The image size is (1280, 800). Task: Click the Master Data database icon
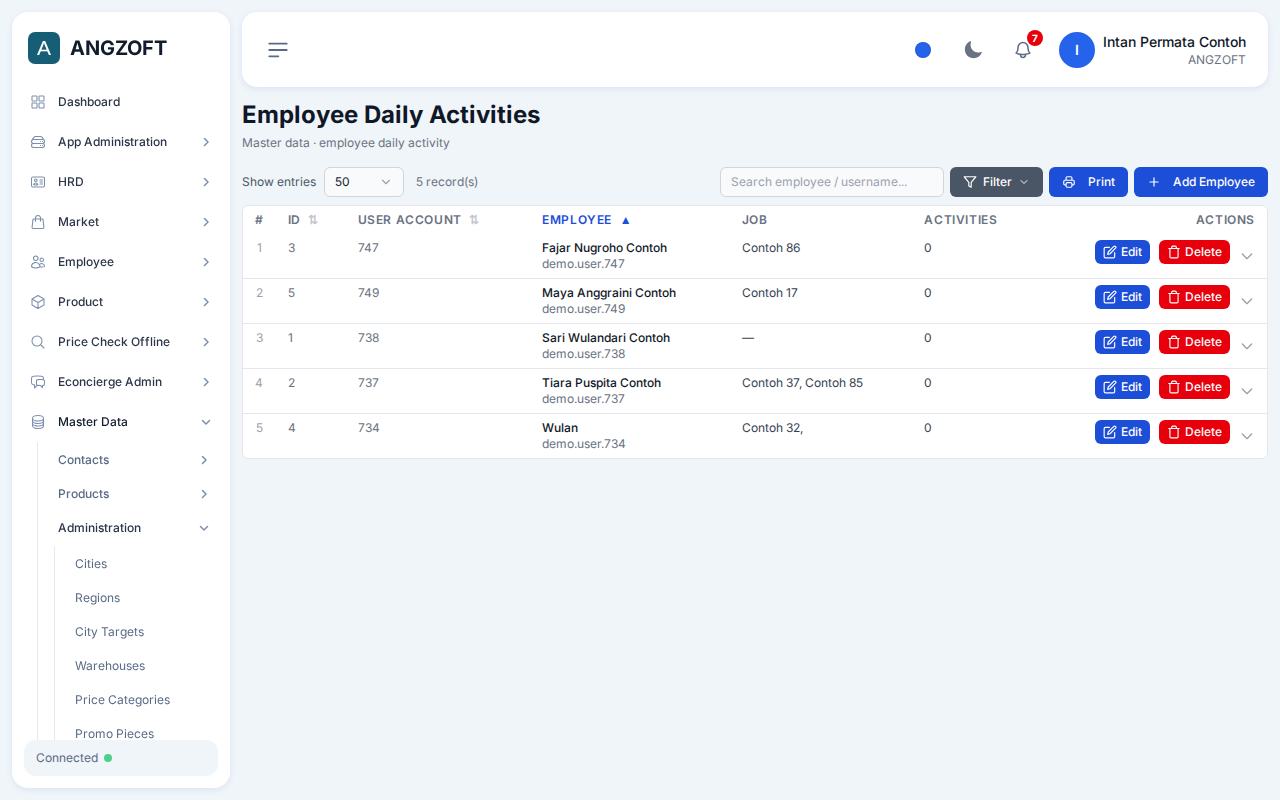click(x=38, y=422)
